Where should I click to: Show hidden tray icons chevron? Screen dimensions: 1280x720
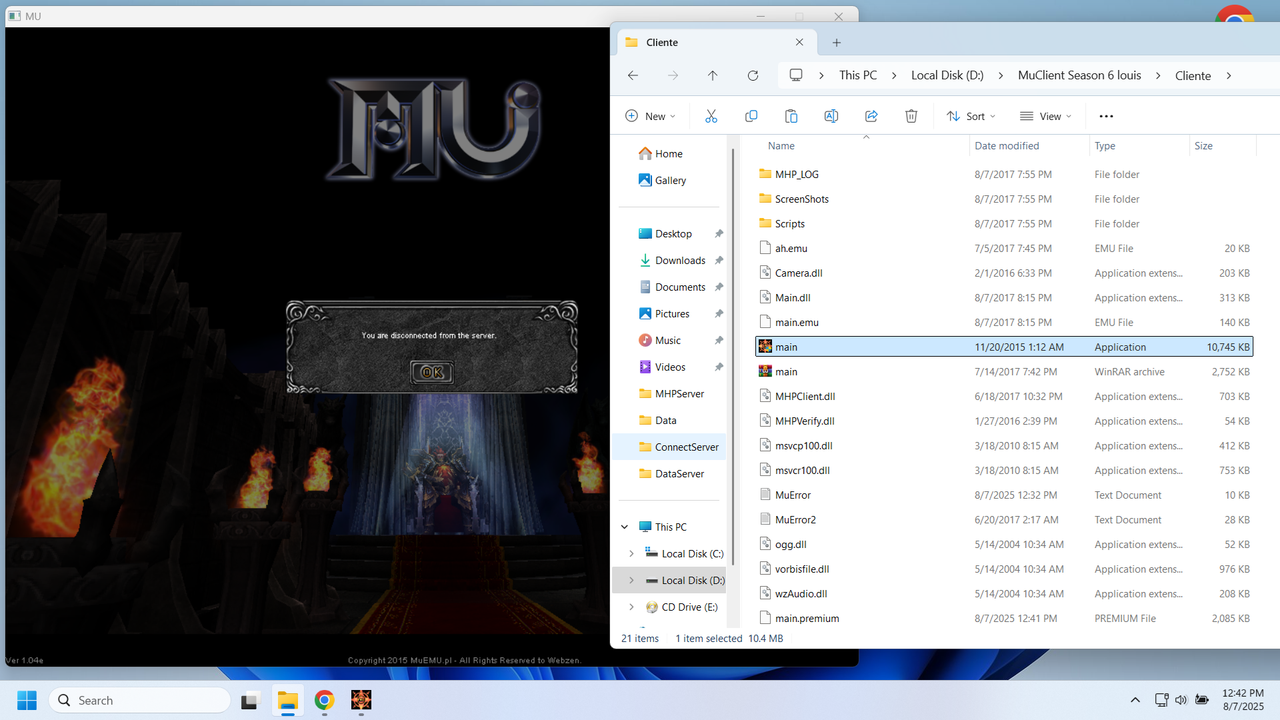point(1135,700)
